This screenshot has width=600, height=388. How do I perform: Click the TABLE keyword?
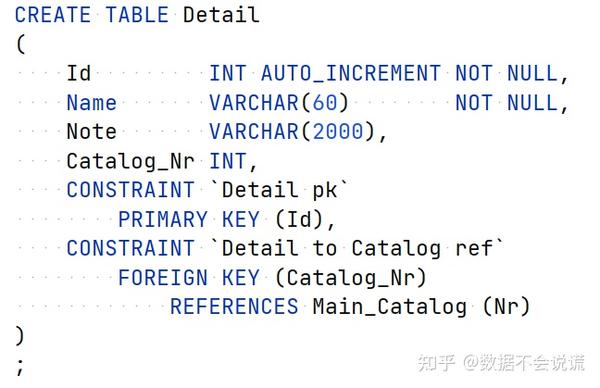[137, 15]
